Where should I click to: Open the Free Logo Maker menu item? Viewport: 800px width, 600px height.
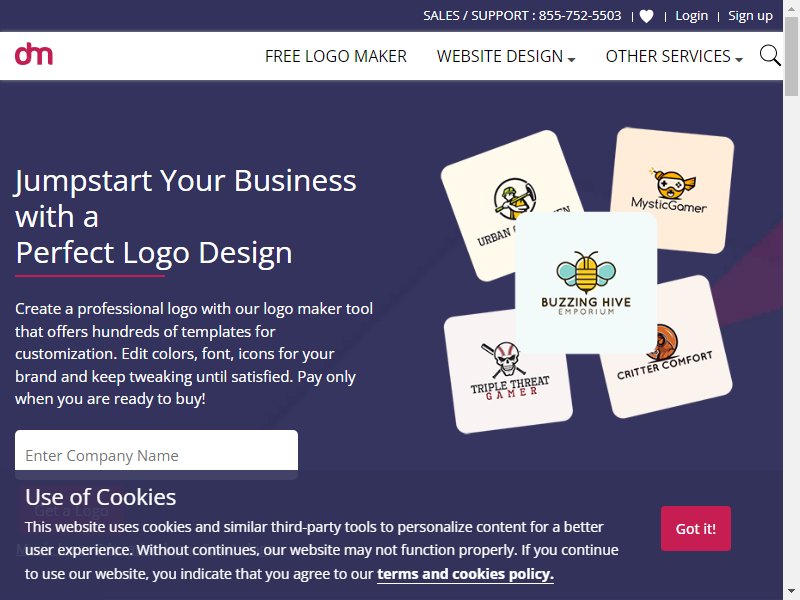click(336, 56)
